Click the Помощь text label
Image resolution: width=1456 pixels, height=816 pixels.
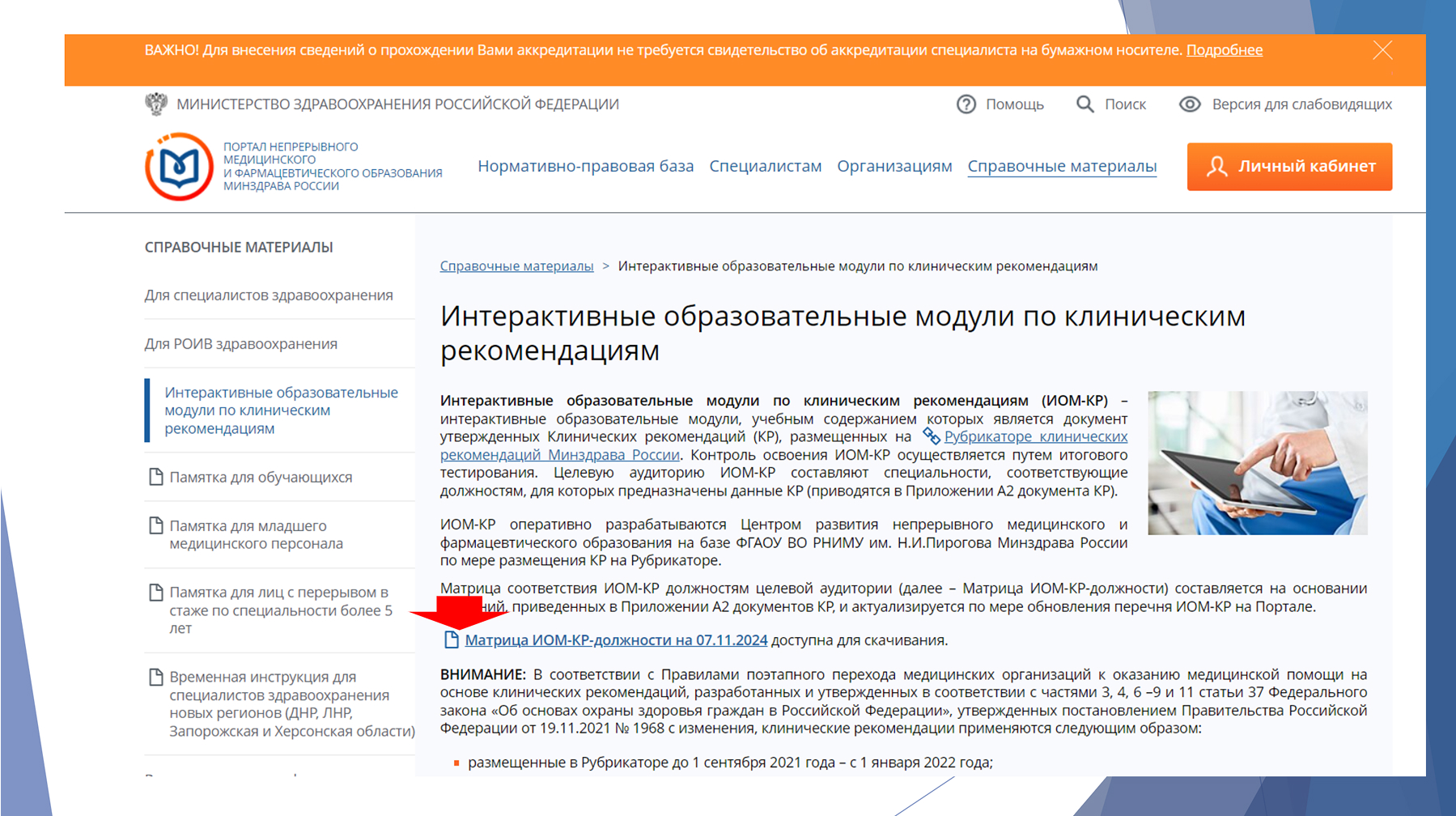coord(1014,104)
